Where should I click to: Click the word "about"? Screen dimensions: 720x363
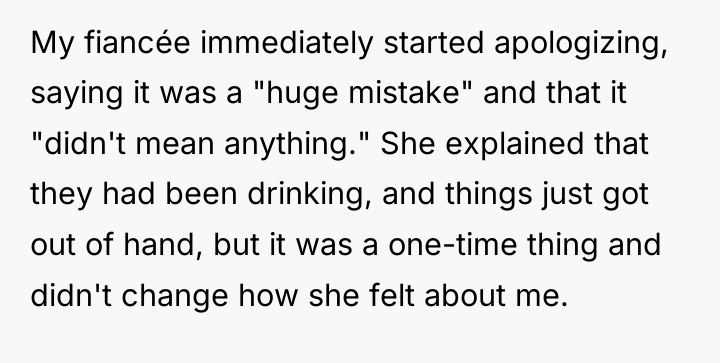click(464, 295)
